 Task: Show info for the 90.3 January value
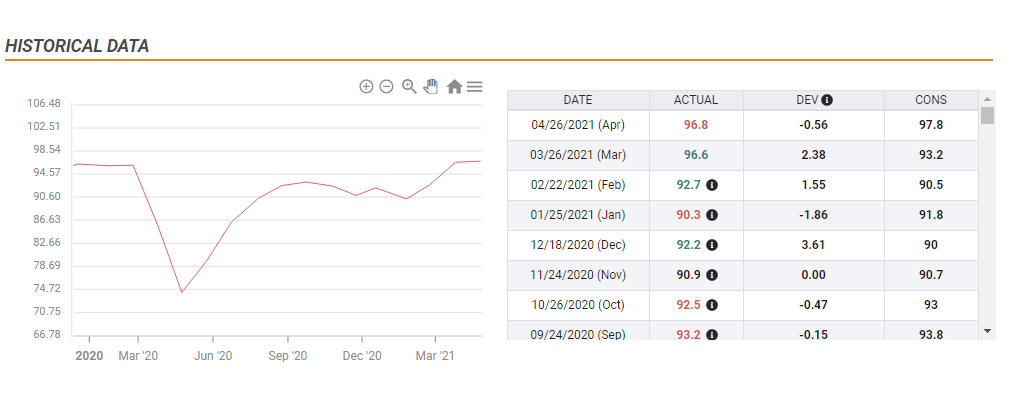pos(712,215)
